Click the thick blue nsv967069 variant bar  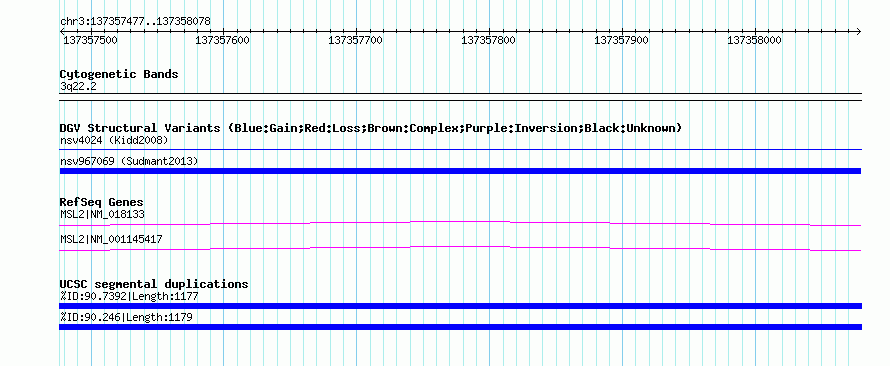point(460,171)
